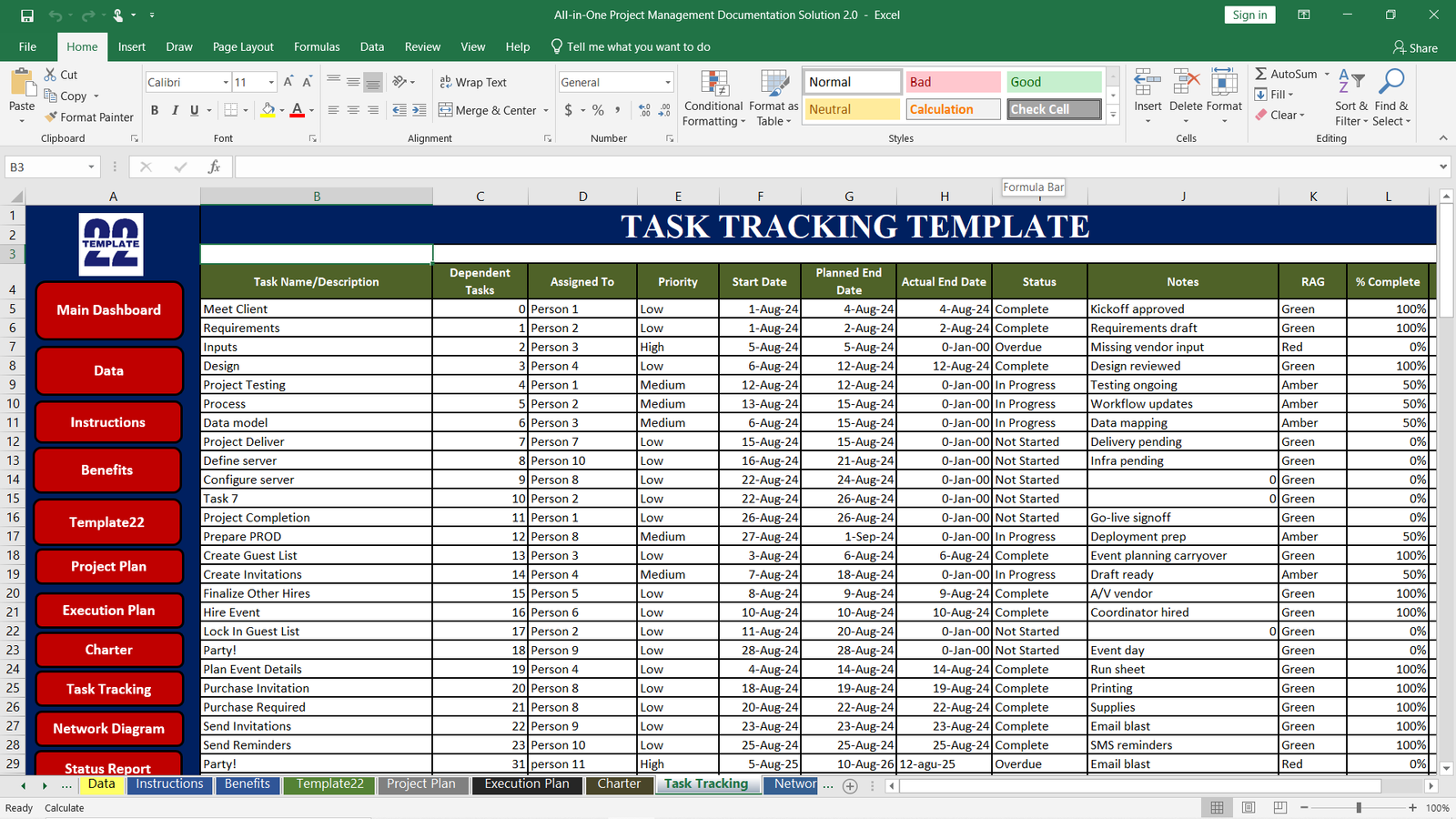
Task: Click the Paste clipboard icon
Action: pyautogui.click(x=22, y=84)
